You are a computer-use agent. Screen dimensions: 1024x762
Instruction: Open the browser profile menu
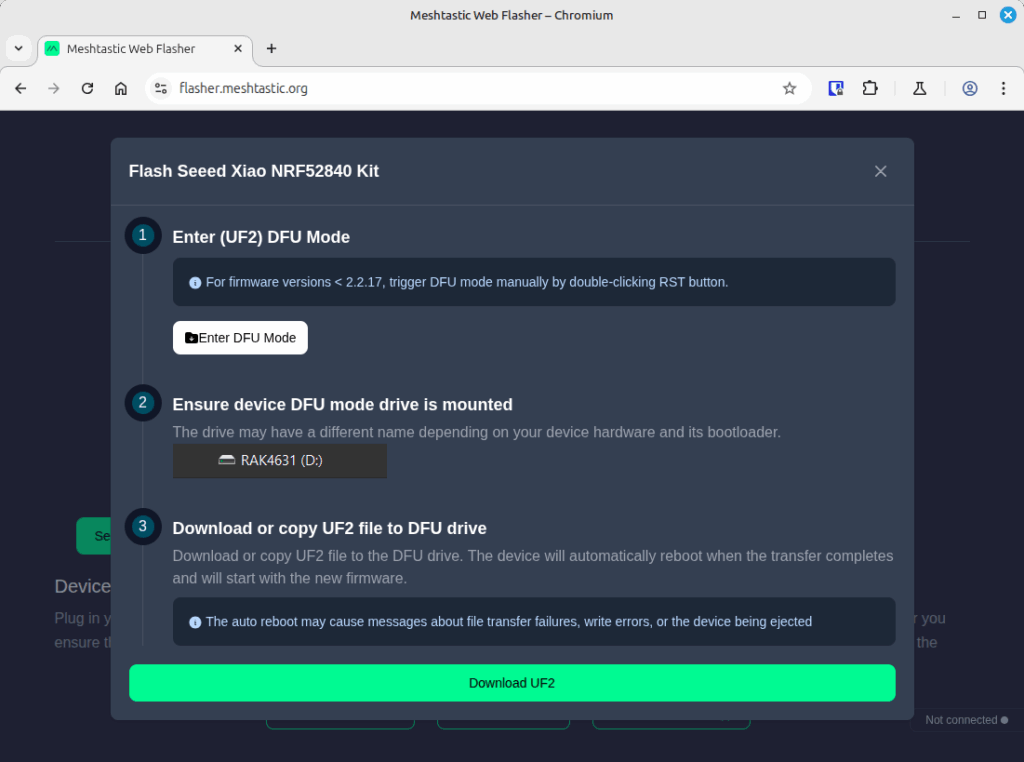(970, 88)
